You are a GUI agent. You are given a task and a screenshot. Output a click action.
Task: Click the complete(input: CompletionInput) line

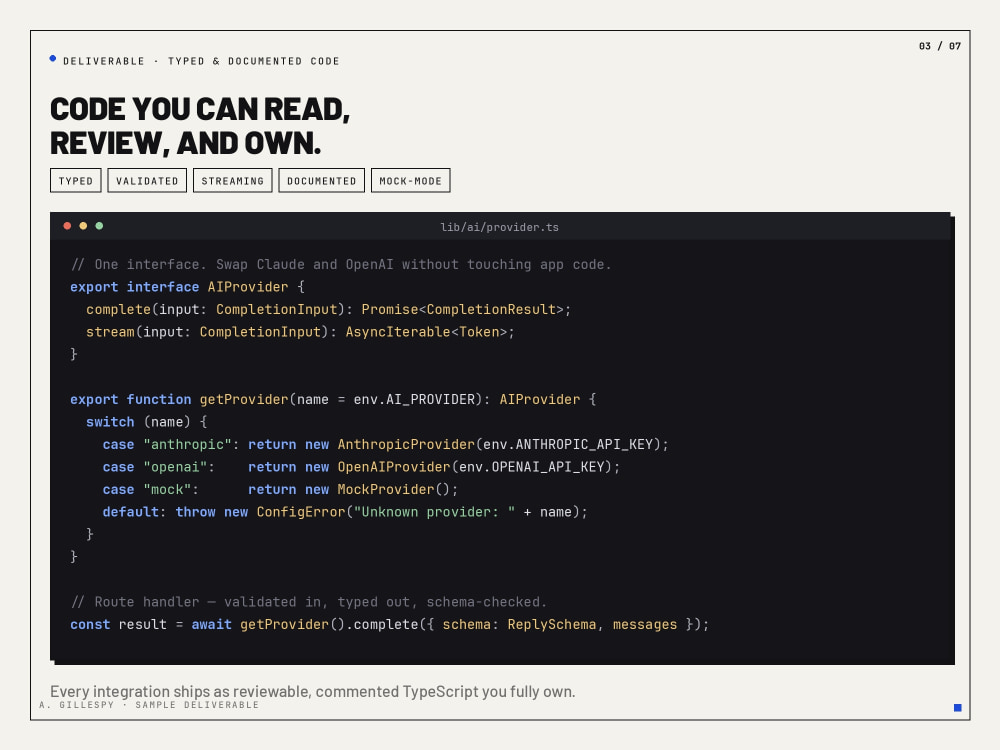click(x=328, y=309)
